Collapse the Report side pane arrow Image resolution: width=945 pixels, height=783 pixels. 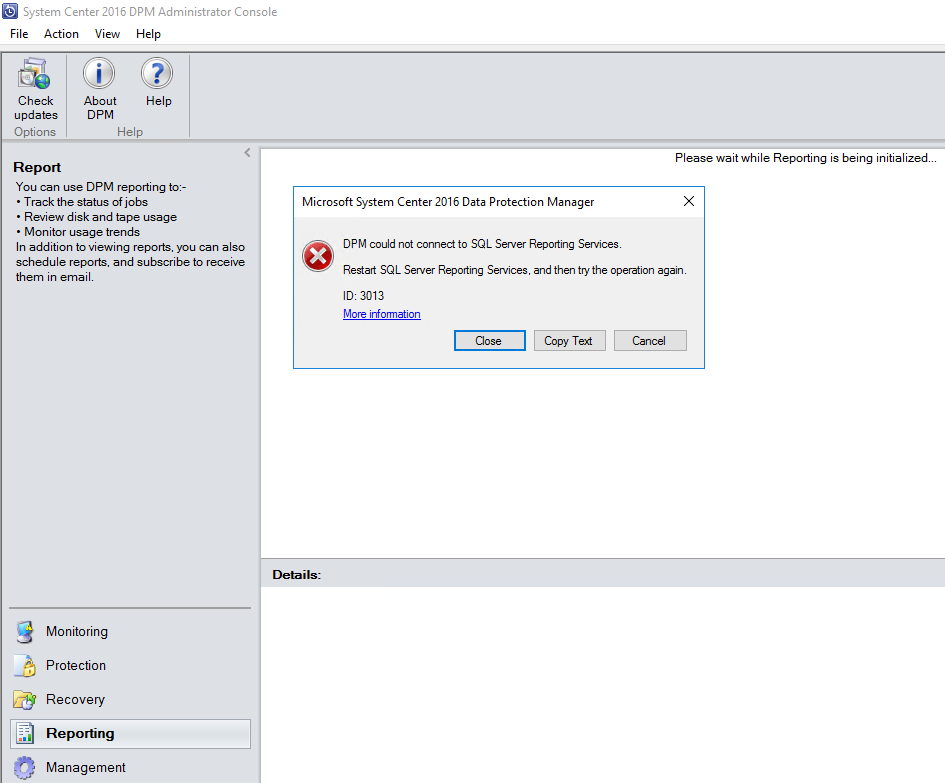(x=247, y=153)
